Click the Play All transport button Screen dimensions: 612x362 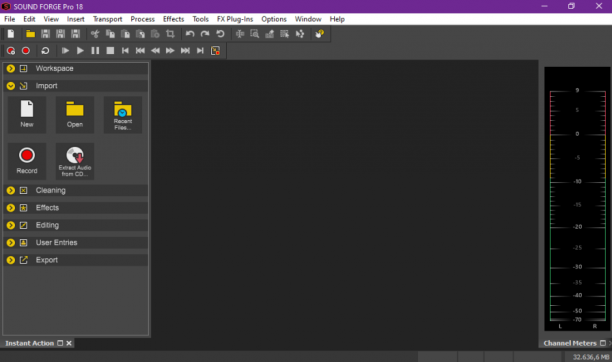point(65,51)
